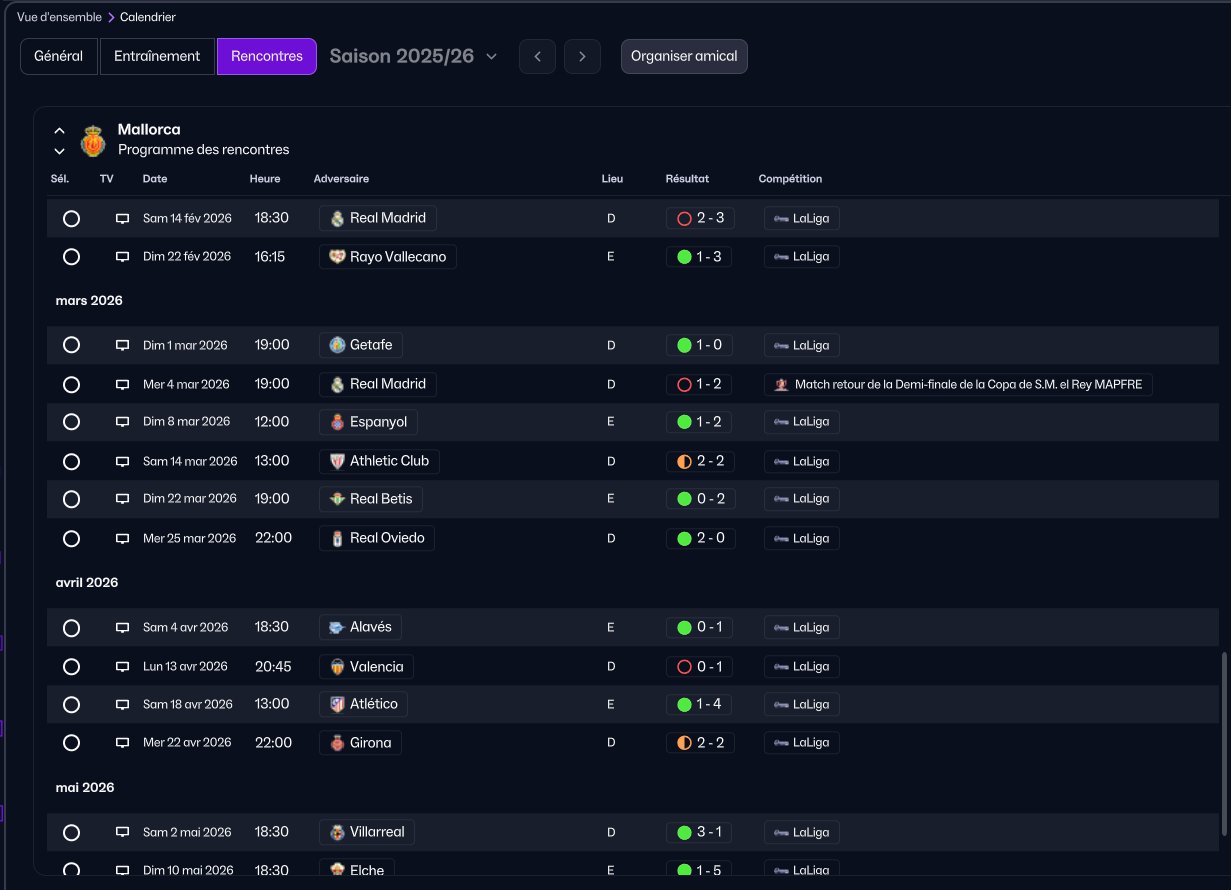Click the Mallorca club crest icon
The height and width of the screenshot is (890, 1231).
click(93, 140)
